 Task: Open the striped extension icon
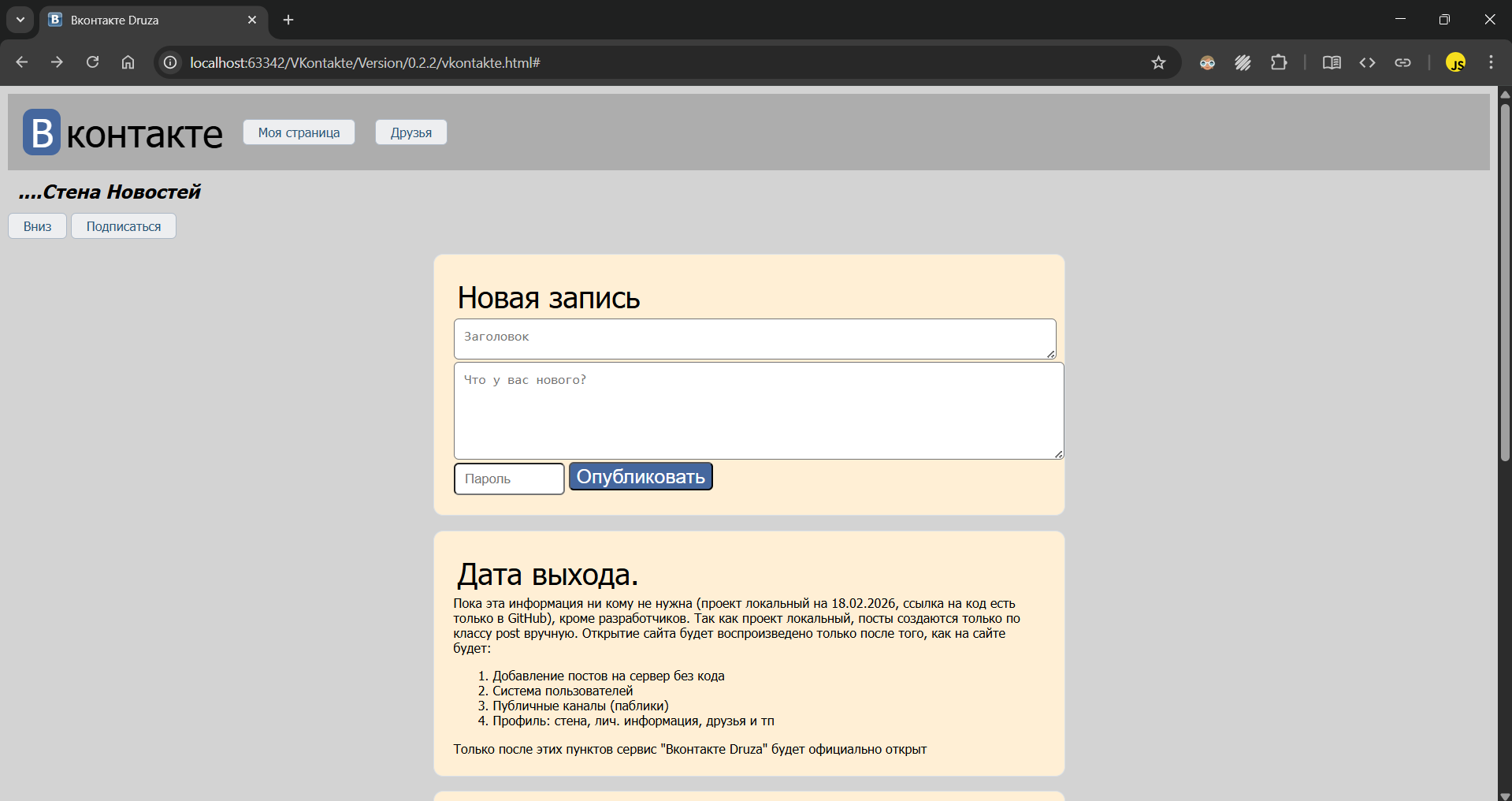(1243, 62)
